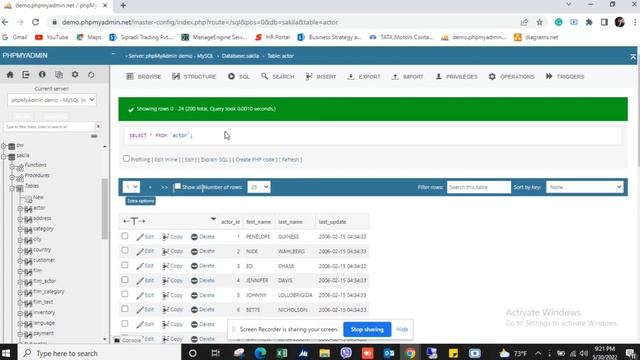Select the checkbox for JOHNNY LOLLOBRIGIDA row
The height and width of the screenshot is (360, 640).
tap(125, 294)
